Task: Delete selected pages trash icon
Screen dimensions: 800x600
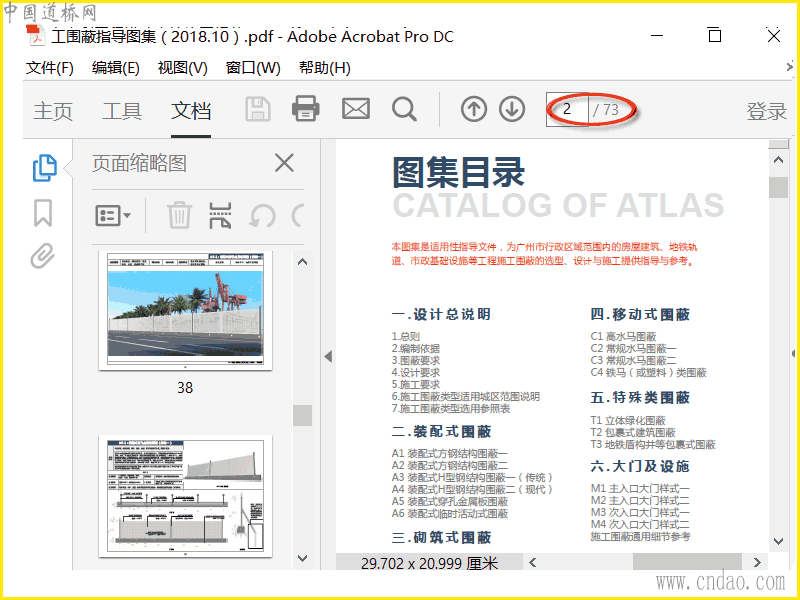Action: pos(179,215)
